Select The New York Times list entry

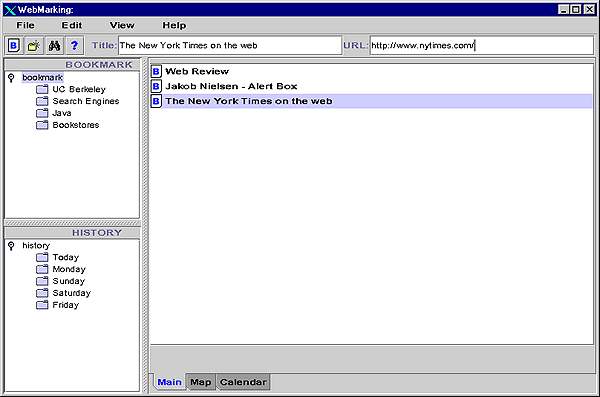tap(371, 101)
